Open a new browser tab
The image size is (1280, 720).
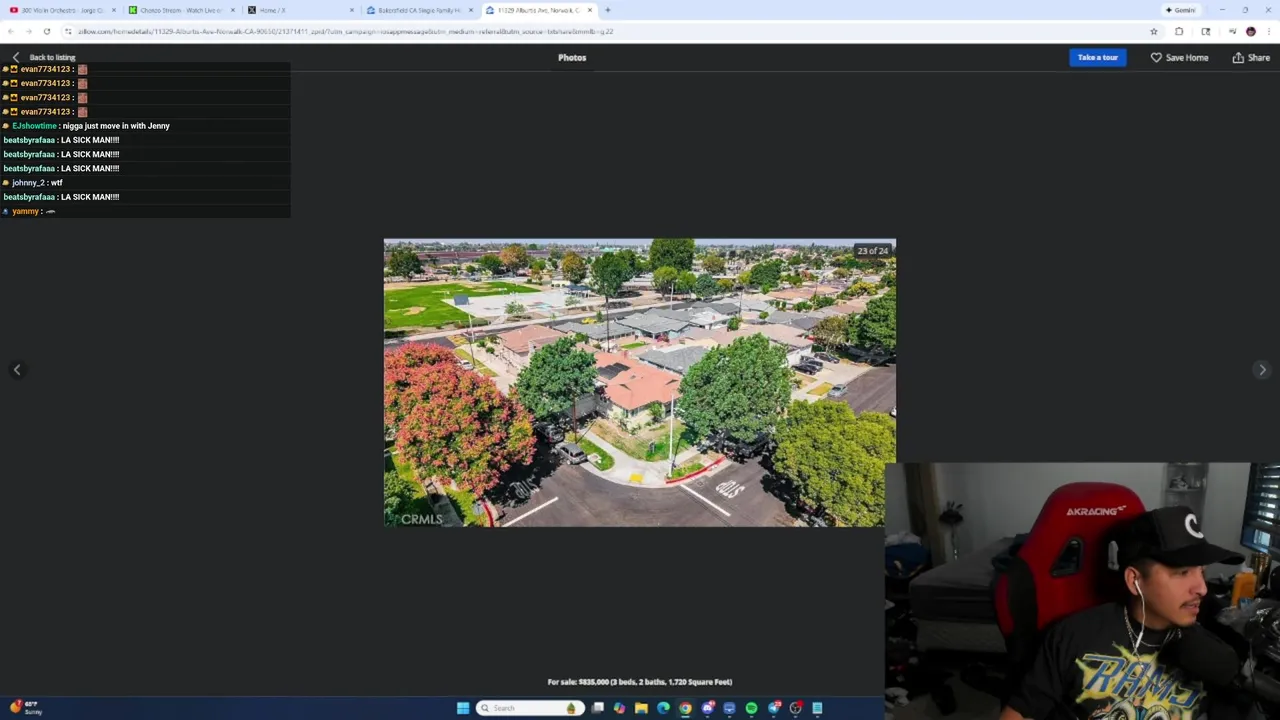click(607, 10)
